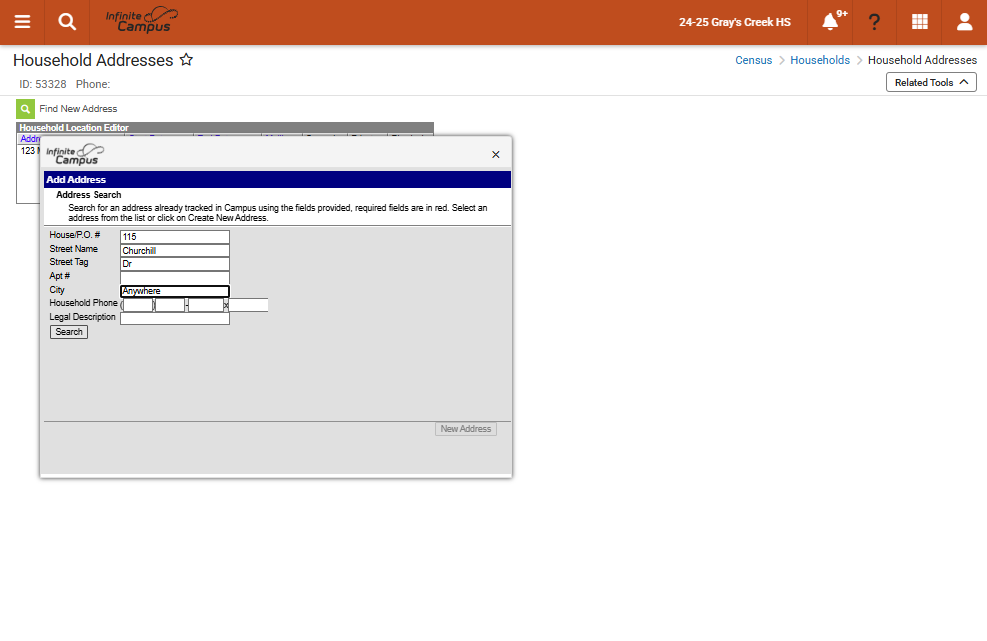Click the New Address button
This screenshot has height=641, width=987.
(465, 429)
